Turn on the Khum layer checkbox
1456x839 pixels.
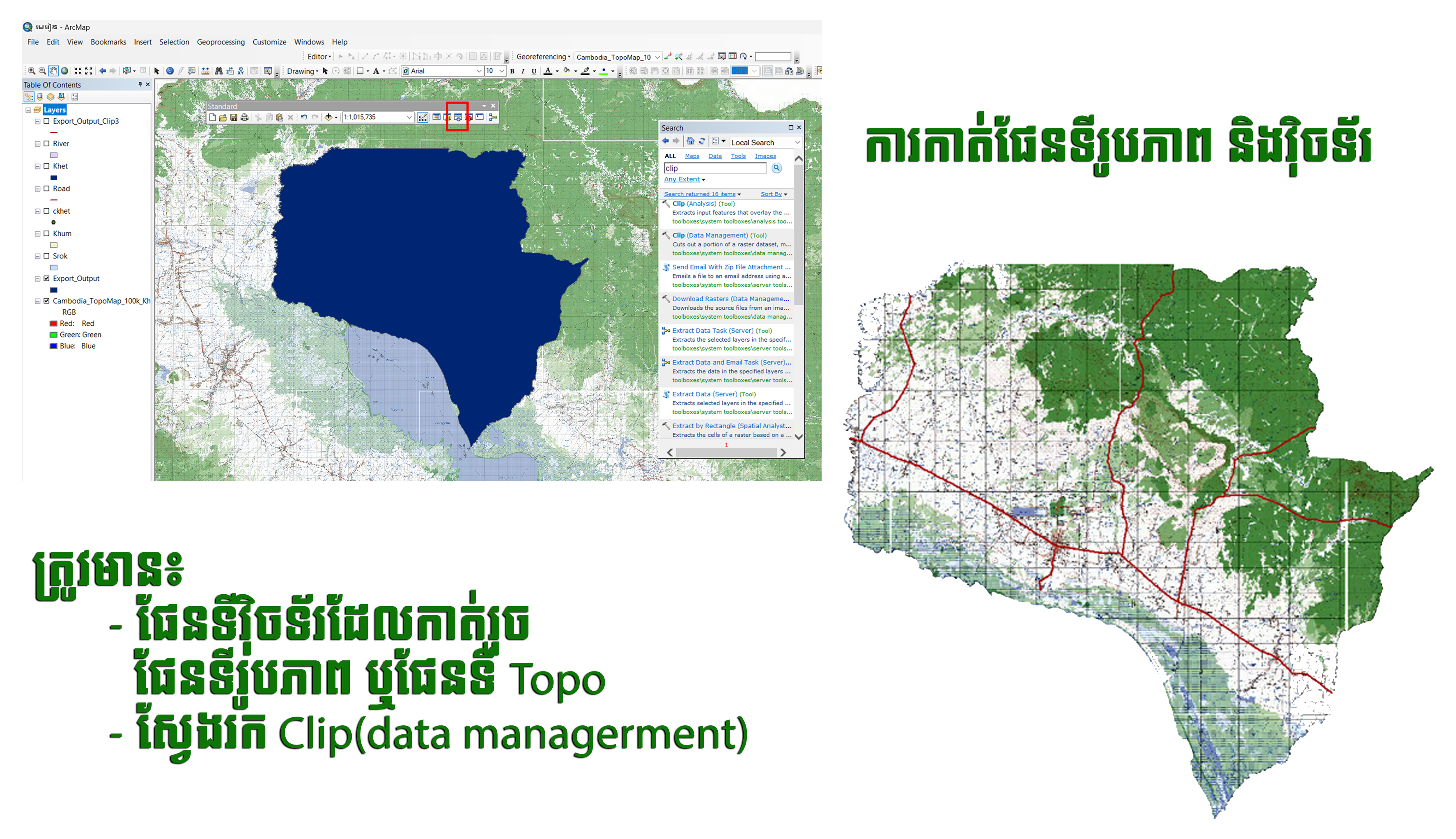pos(47,233)
